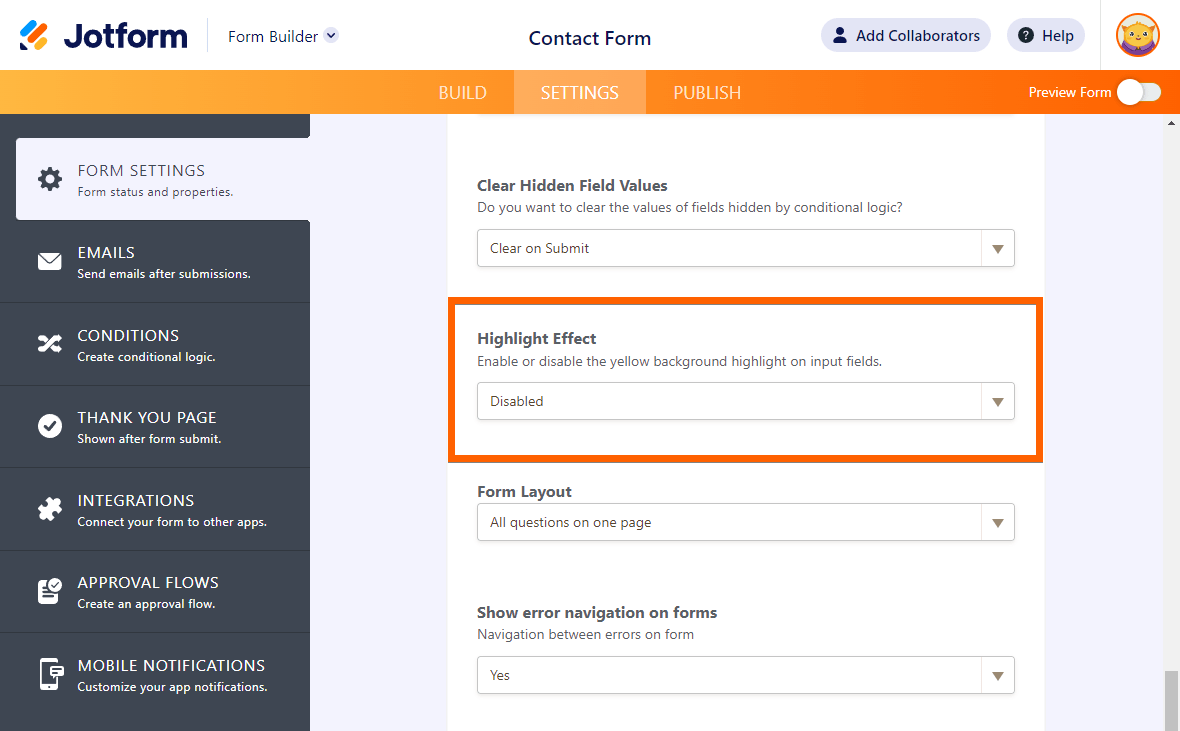
Task: Click the Integrations puzzle piece icon
Action: (x=49, y=509)
